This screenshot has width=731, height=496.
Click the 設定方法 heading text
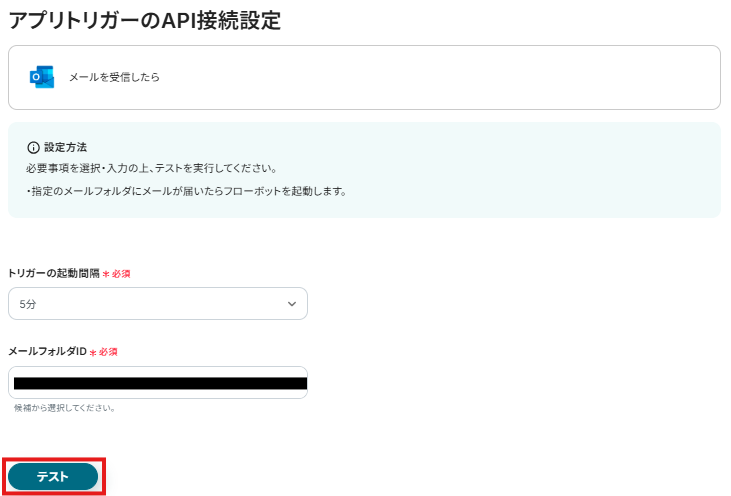65,147
